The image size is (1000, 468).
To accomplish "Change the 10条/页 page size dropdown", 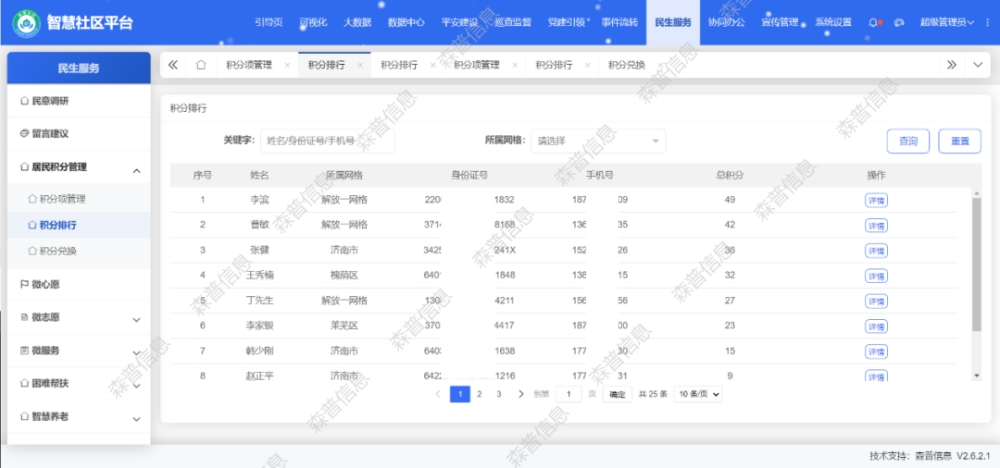I will (x=698, y=394).
